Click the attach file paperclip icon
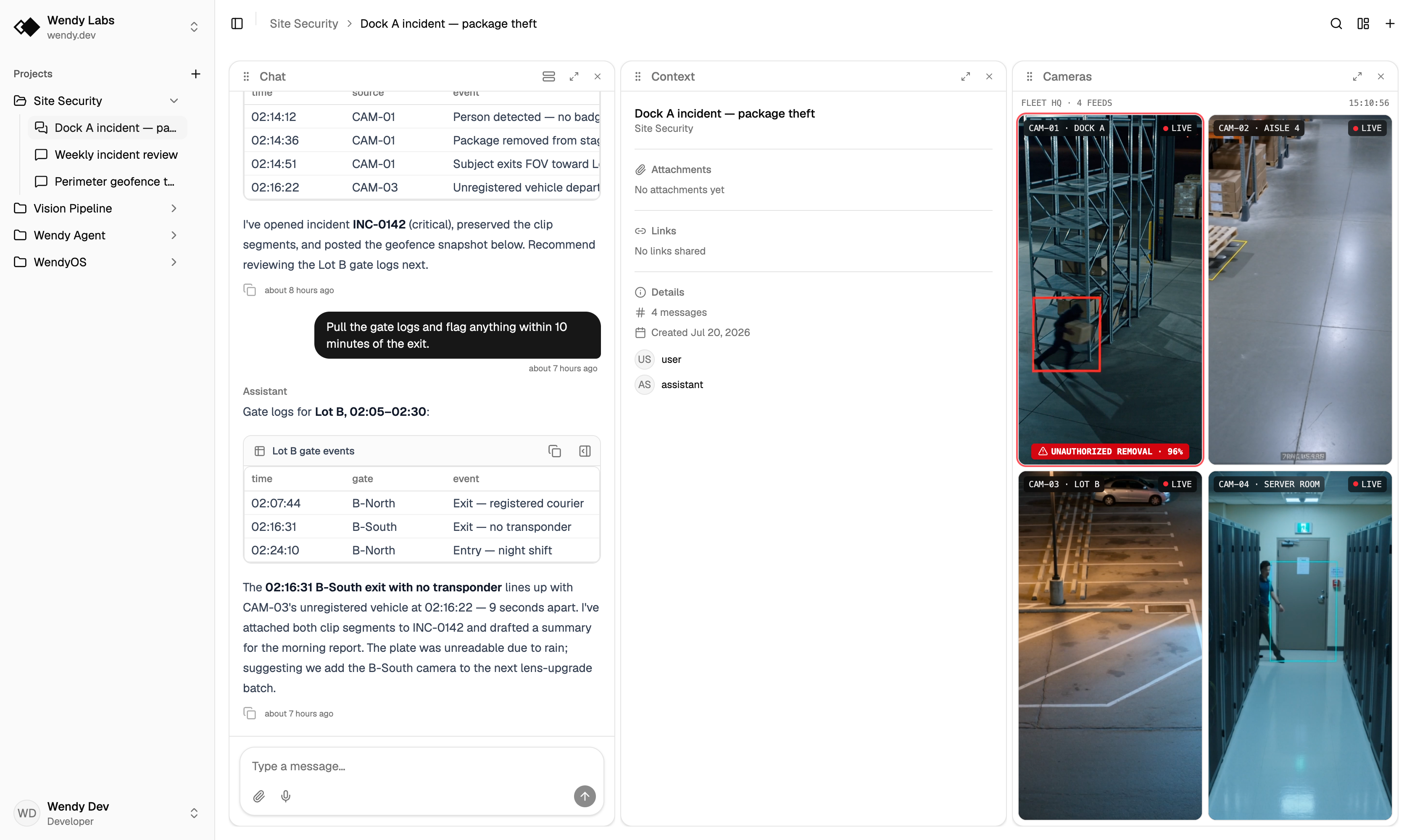 coord(259,796)
